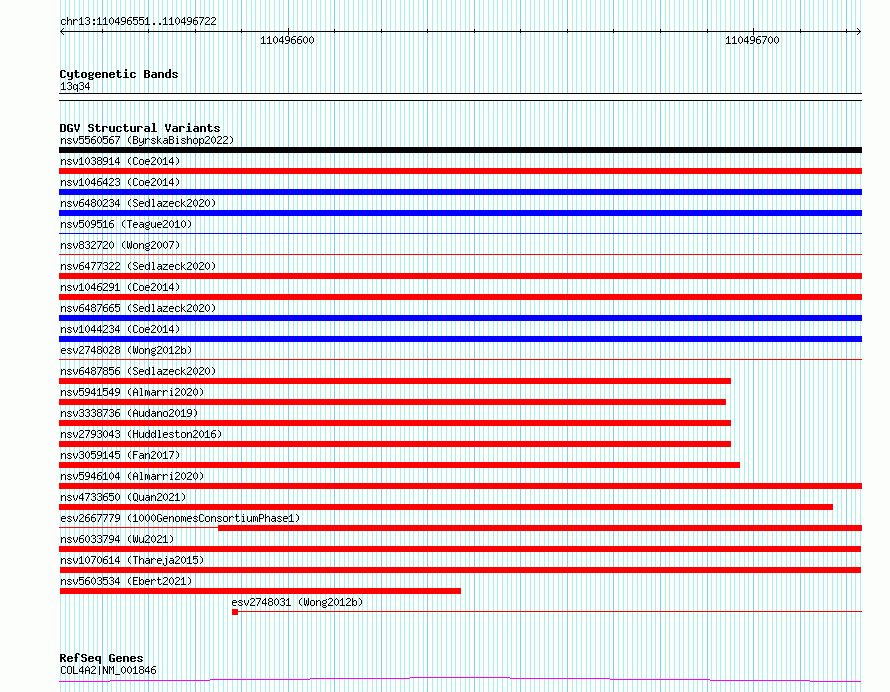Click the right scroll arrow on ruler
890x692 pixels.
(858, 31)
